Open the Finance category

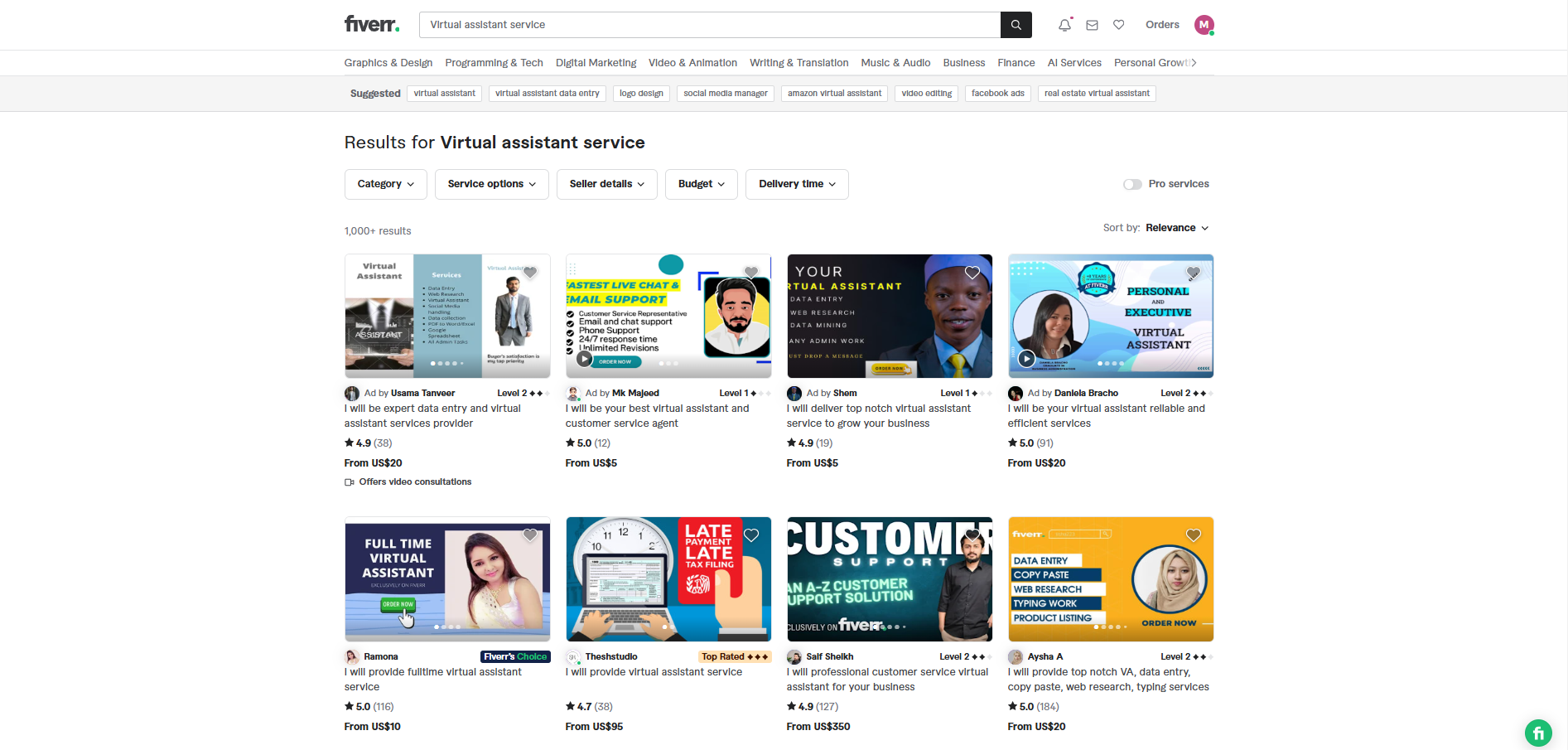point(1016,63)
